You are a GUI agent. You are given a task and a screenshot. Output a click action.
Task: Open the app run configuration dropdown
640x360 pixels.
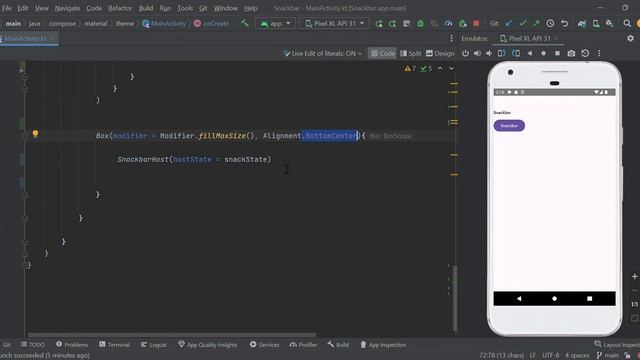(276, 24)
